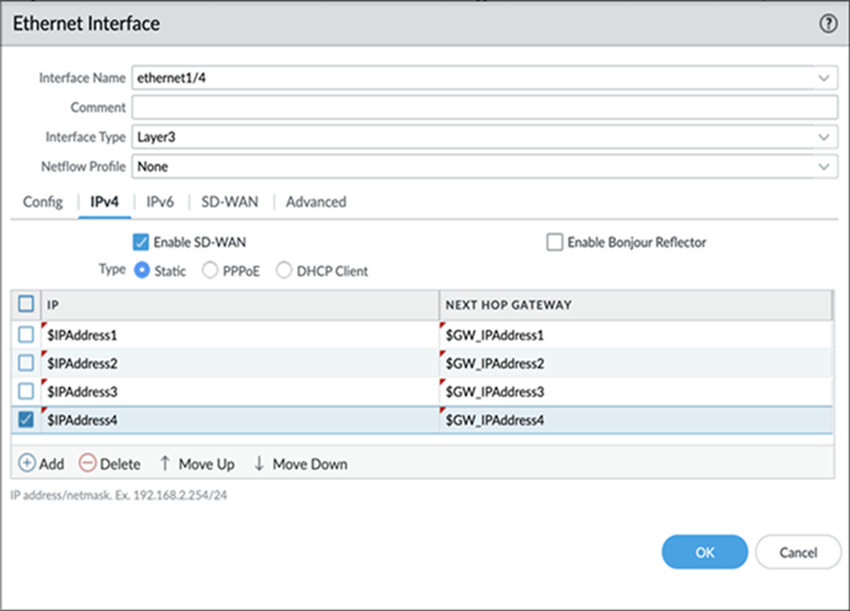Viewport: 850px width, 611px height.
Task: Click the Move Down arrow
Action: (x=259, y=464)
